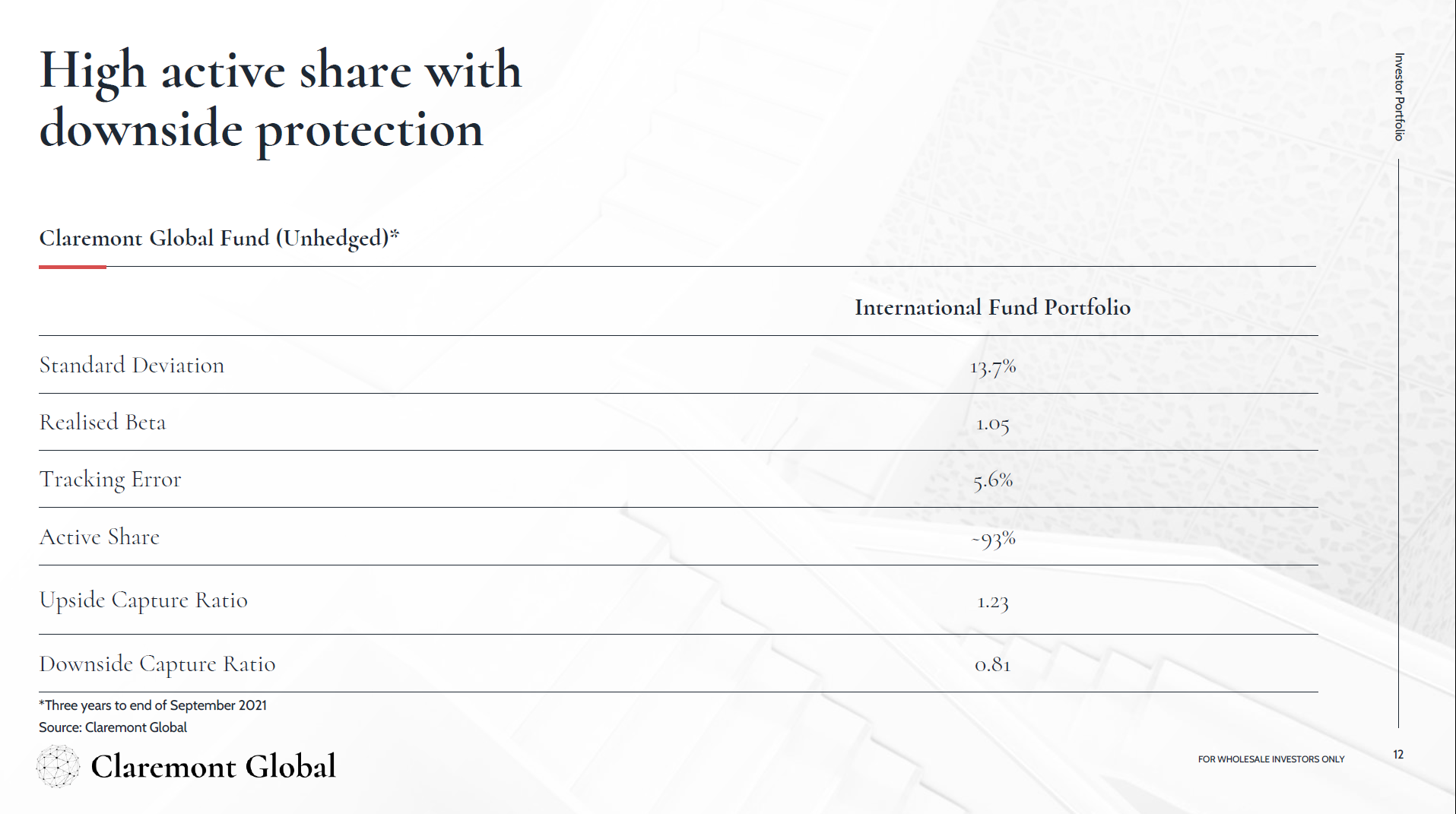This screenshot has width=1456, height=814.
Task: Select the "Standard Deviation" row label
Action: pos(132,366)
